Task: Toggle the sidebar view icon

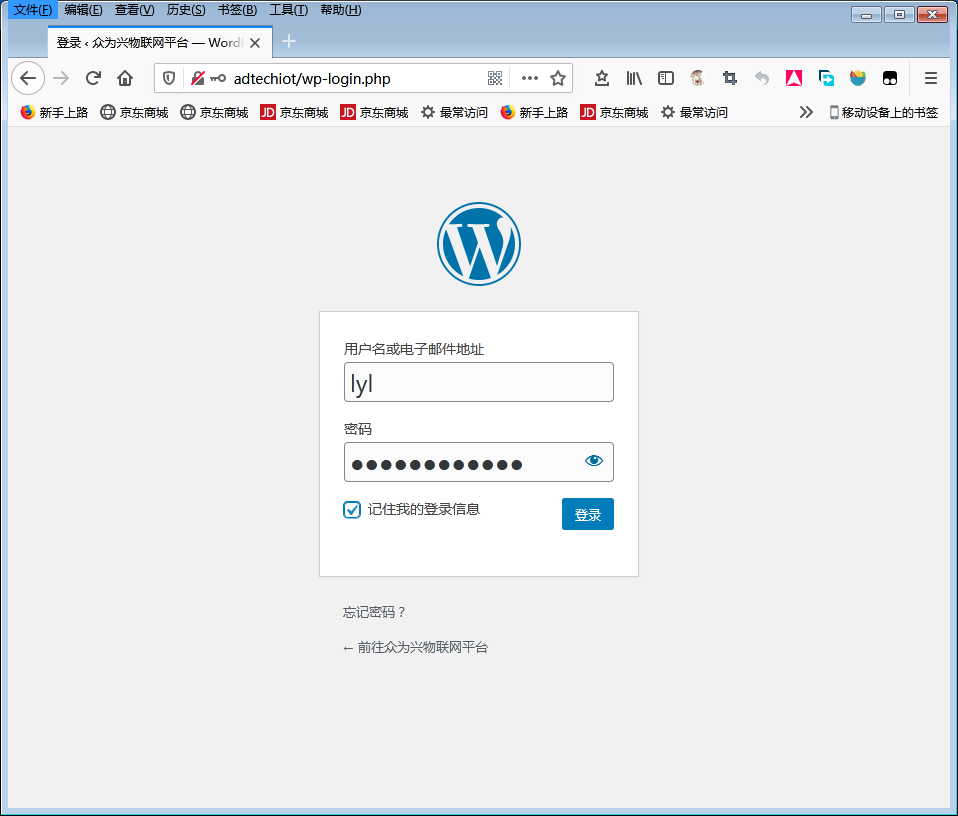Action: coord(665,78)
